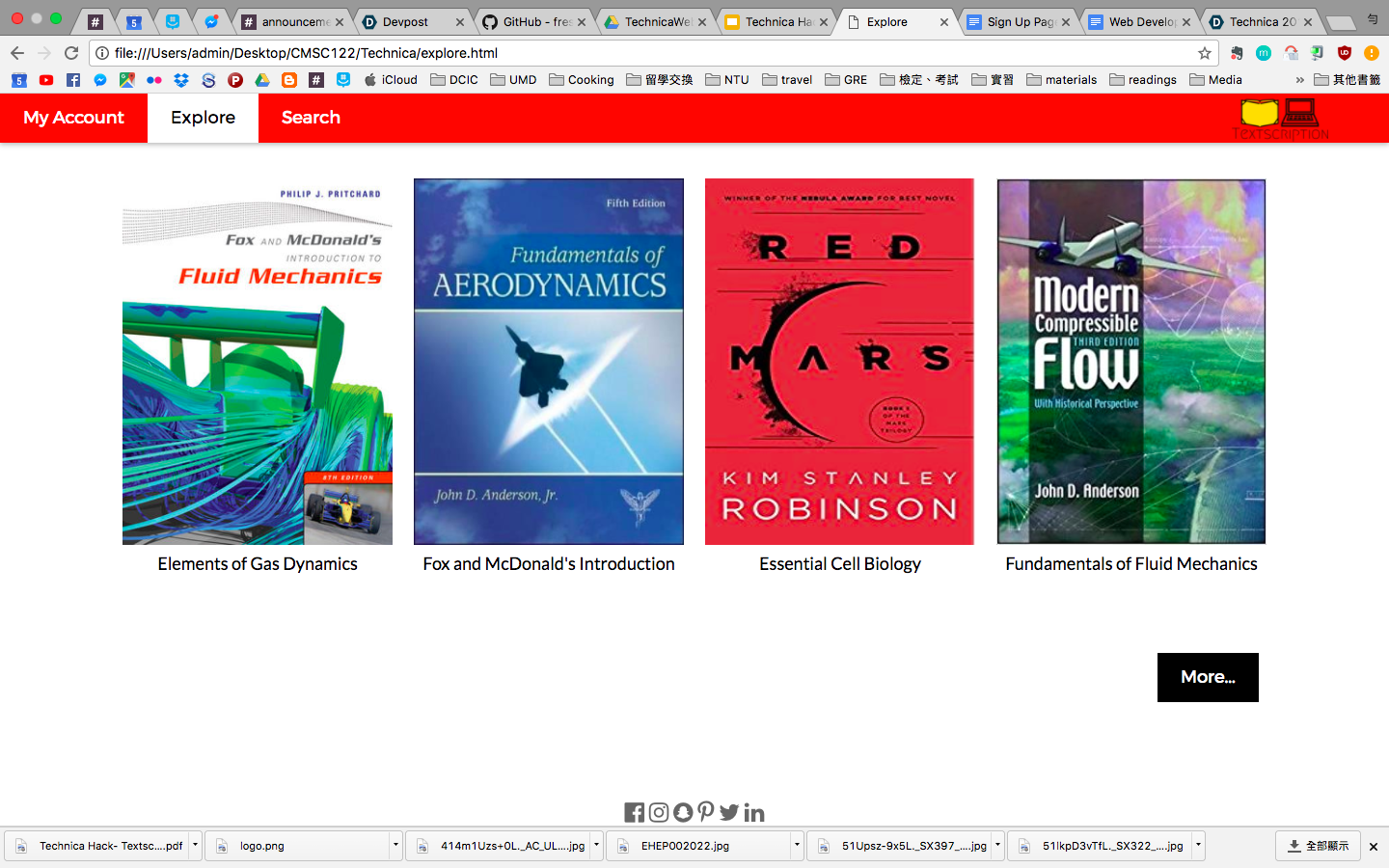Image resolution: width=1389 pixels, height=868 pixels.
Task: Open the DCIC bookmarks folder
Action: pyautogui.click(x=454, y=80)
